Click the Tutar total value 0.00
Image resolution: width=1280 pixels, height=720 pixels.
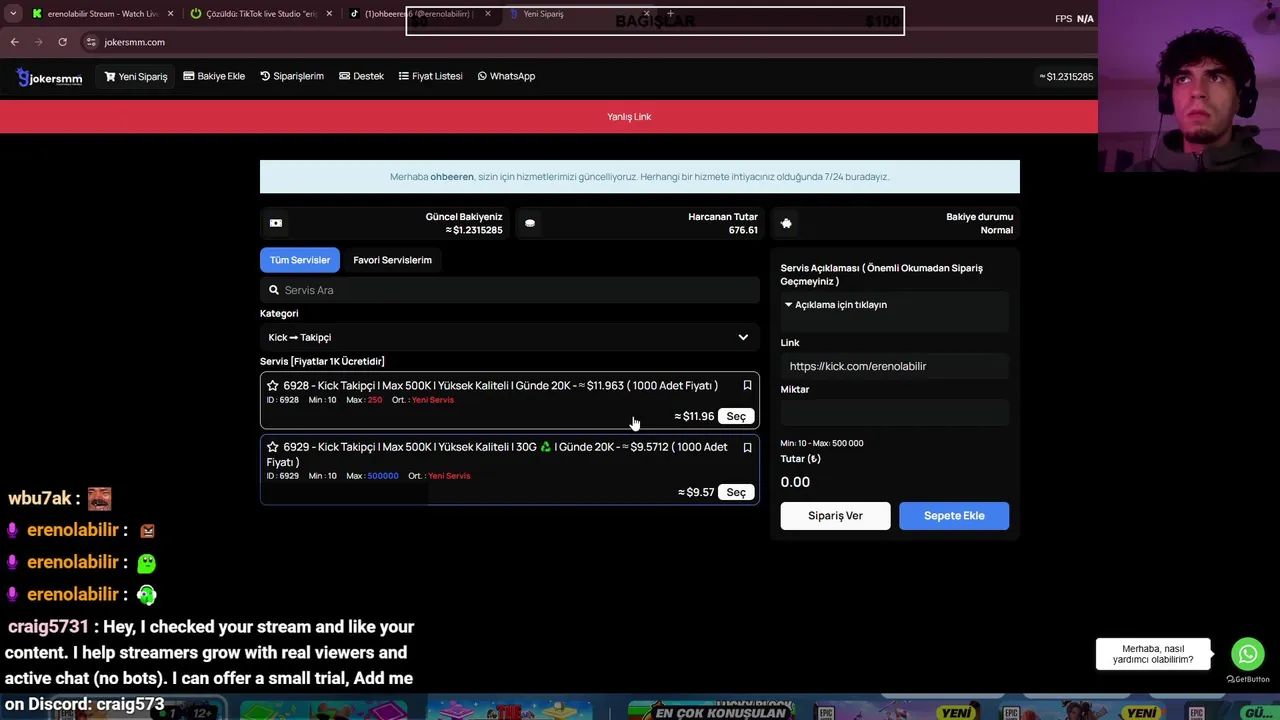pyautogui.click(x=795, y=482)
